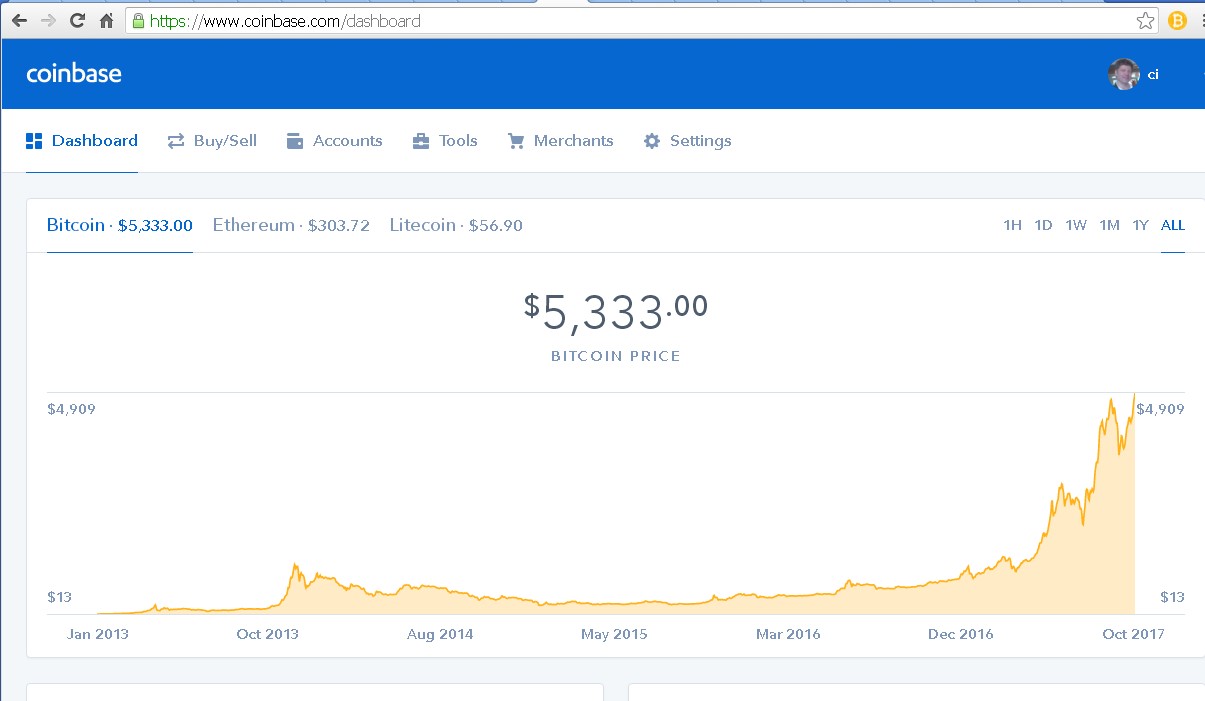Select the Bitcoin price tab
1205x701 pixels.
[120, 225]
